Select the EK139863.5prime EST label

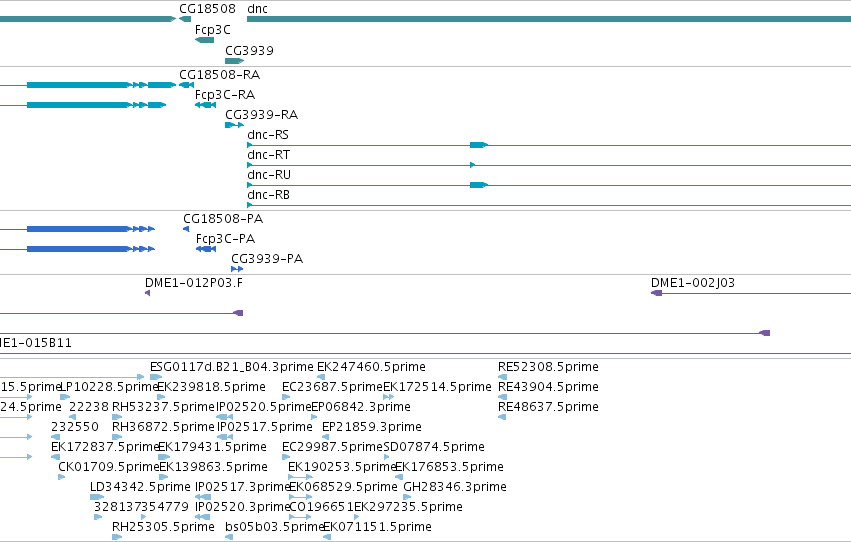213,468
